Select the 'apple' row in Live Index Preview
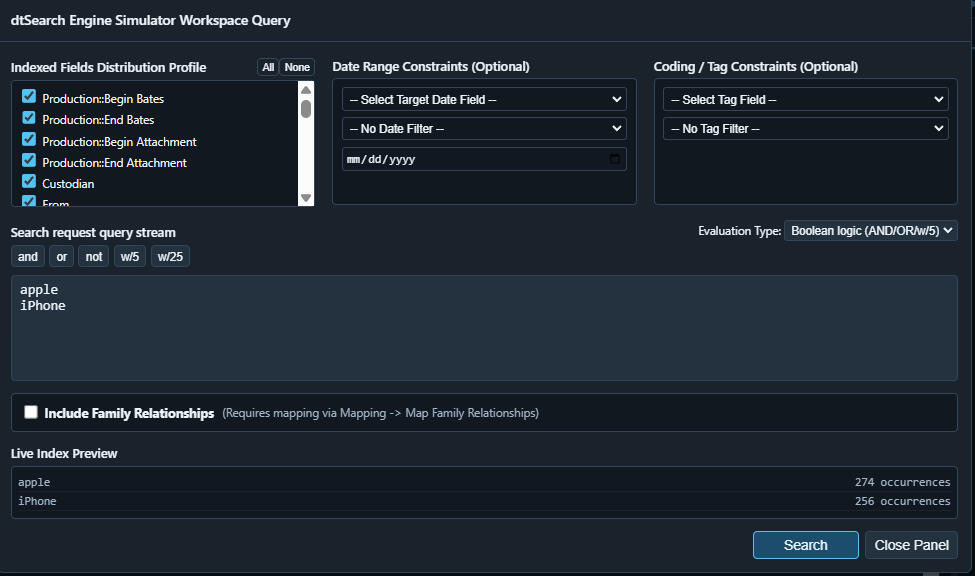This screenshot has height=576, width=975. pos(484,482)
